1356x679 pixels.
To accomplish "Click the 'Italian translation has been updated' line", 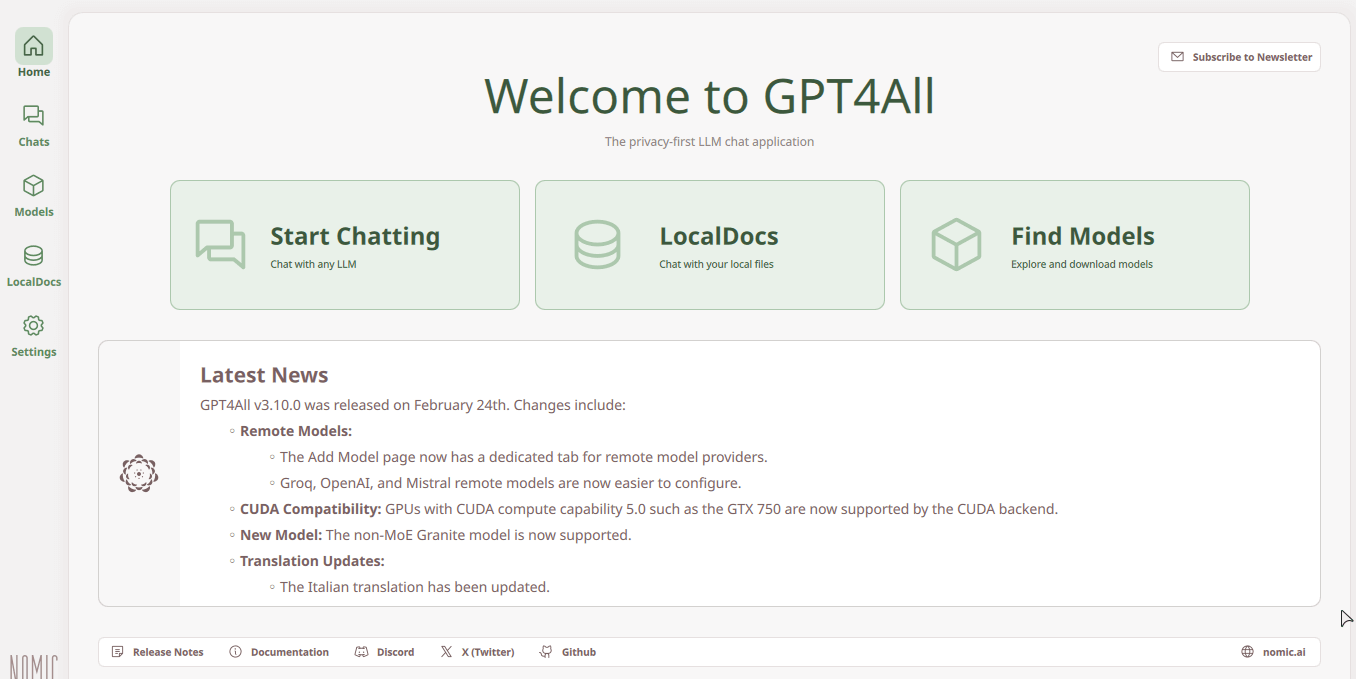I will tap(415, 587).
